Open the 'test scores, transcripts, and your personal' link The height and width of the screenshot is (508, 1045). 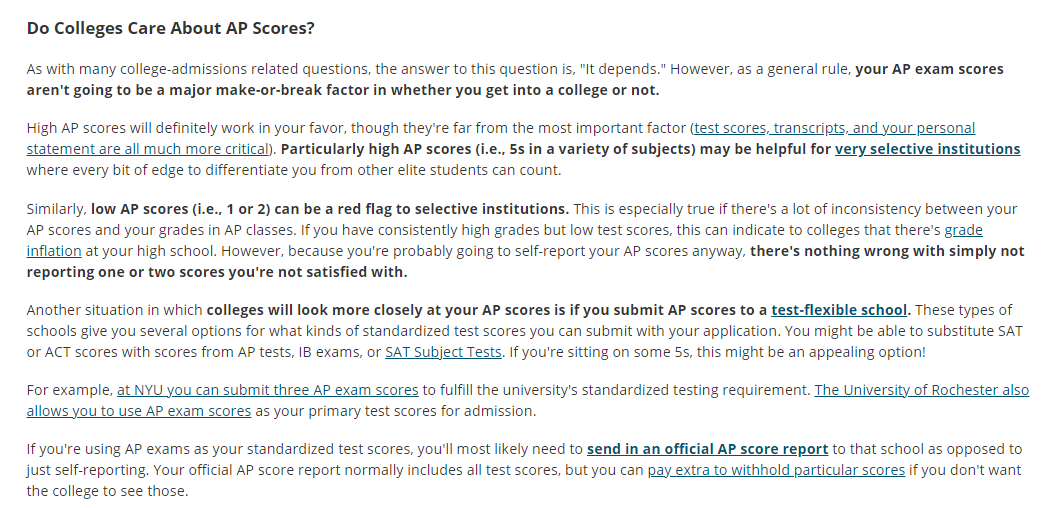pyautogui.click(x=834, y=128)
